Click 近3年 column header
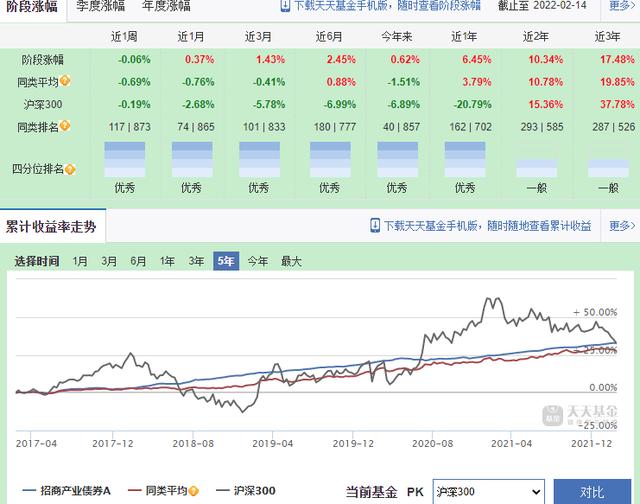640x504 pixels. point(607,37)
